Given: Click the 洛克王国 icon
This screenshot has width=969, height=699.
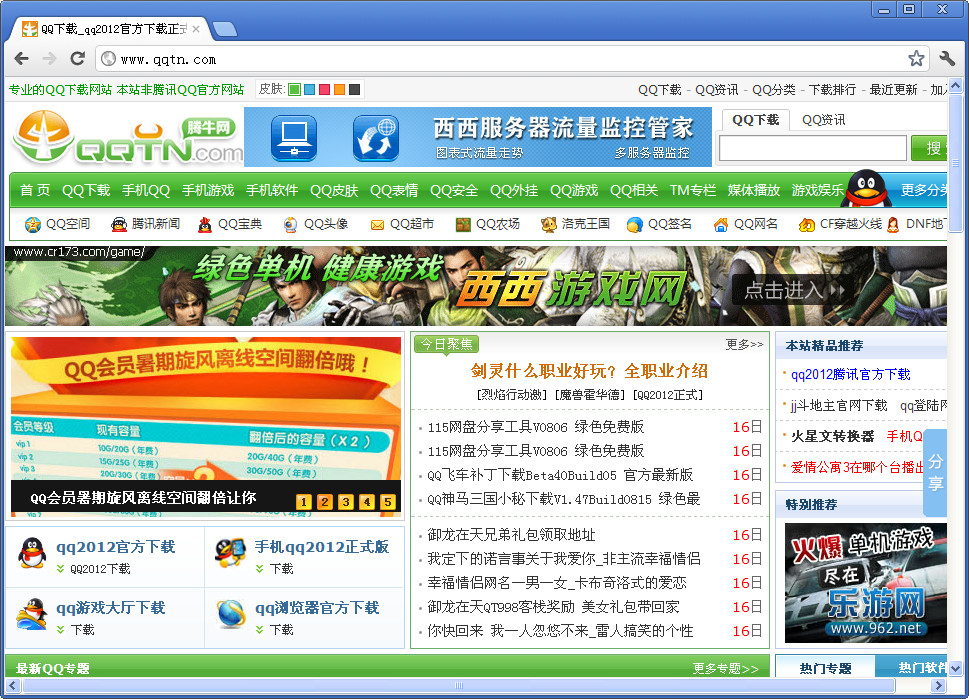Looking at the screenshot, I should (548, 224).
